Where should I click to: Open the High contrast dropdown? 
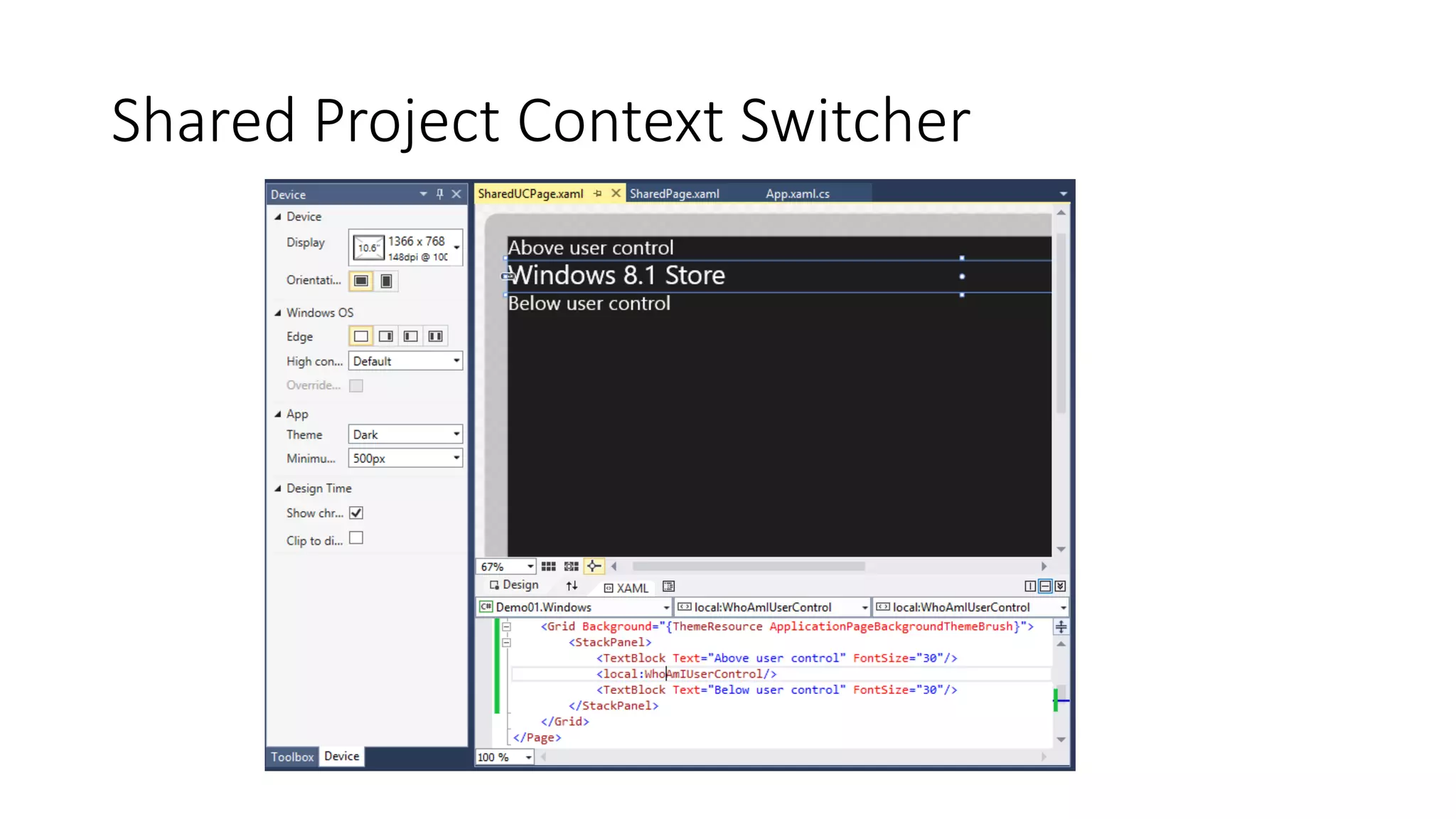(405, 361)
